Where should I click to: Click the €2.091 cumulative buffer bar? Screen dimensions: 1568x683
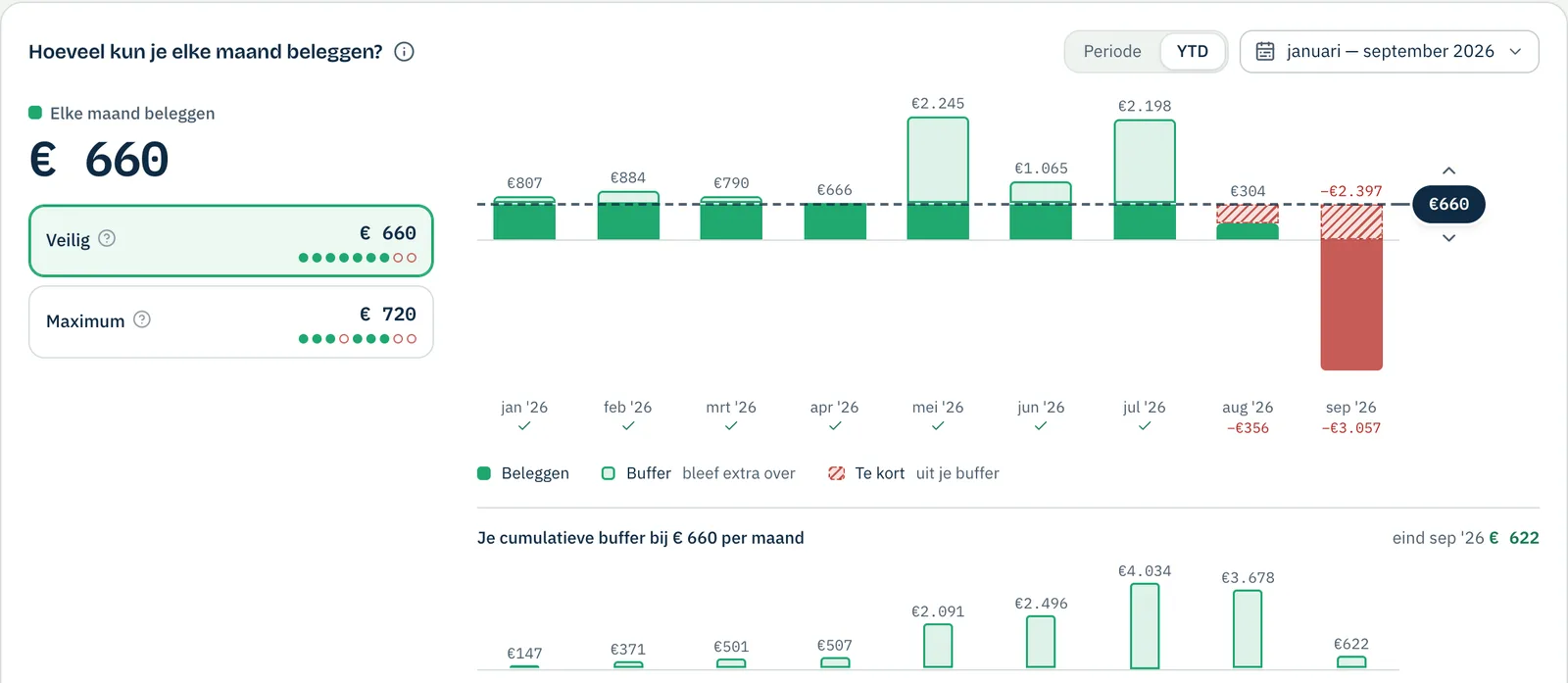938,646
